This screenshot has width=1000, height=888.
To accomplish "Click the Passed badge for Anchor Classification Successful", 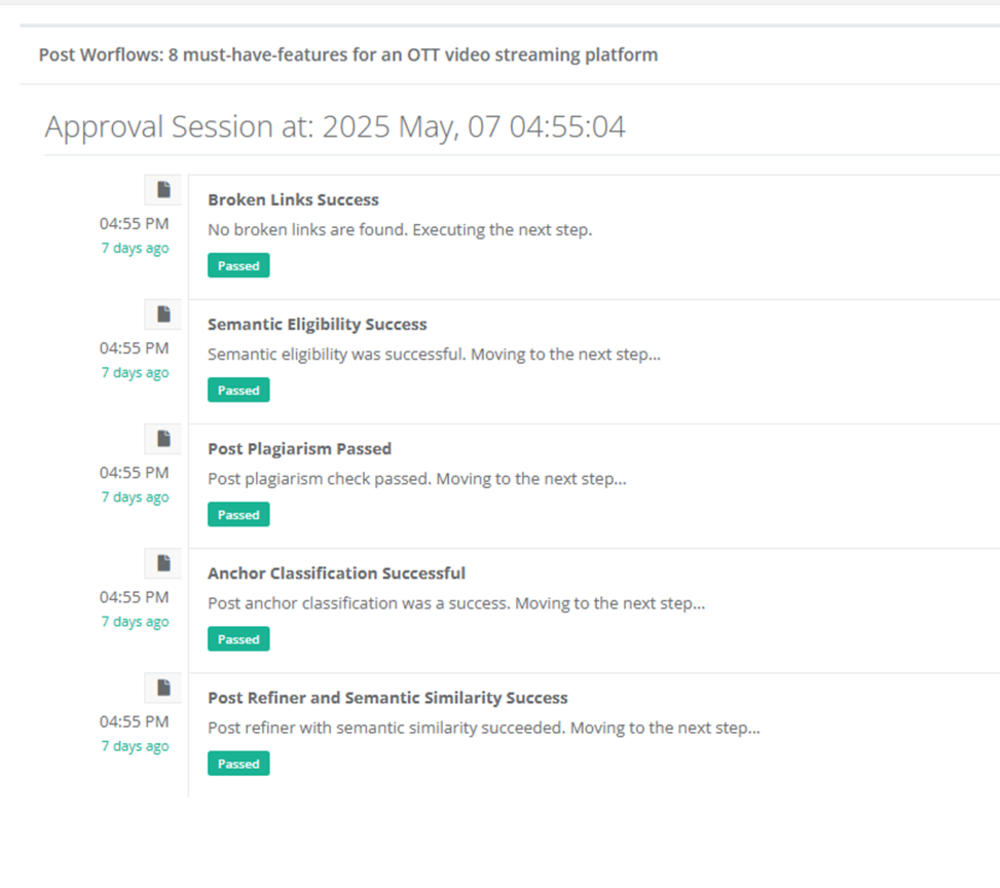I will point(238,638).
